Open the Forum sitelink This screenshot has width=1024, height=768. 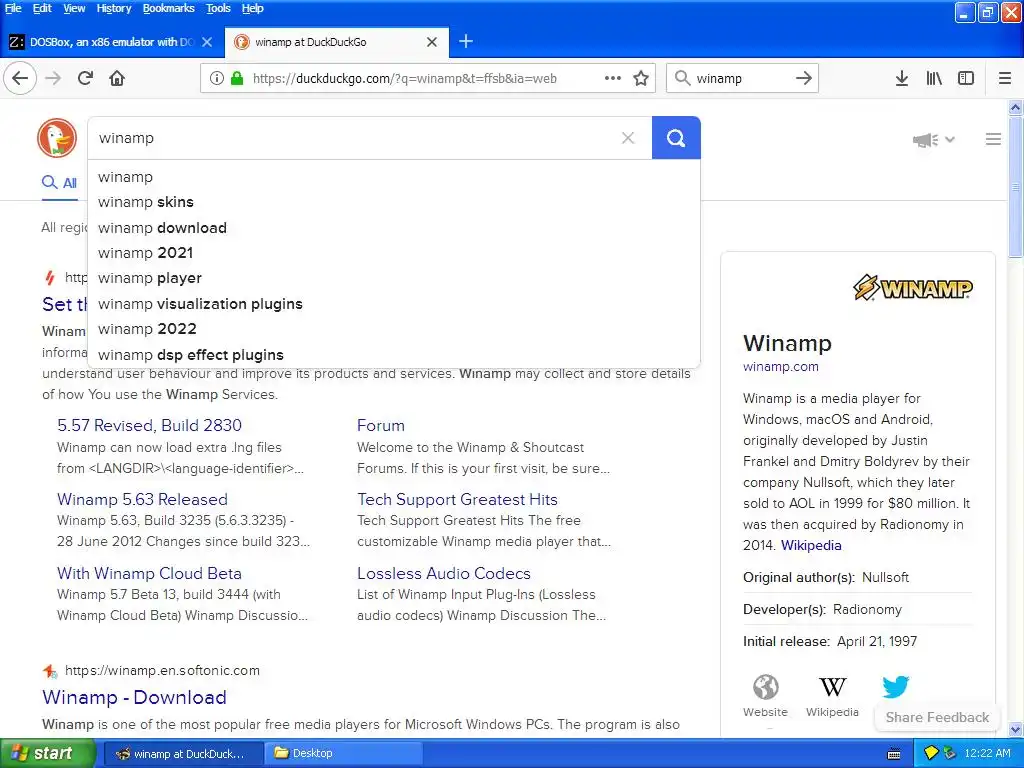point(381,425)
